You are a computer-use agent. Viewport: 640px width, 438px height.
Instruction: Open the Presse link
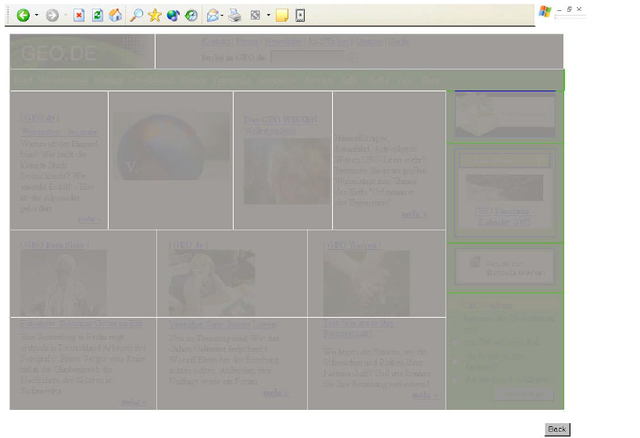[x=247, y=41]
